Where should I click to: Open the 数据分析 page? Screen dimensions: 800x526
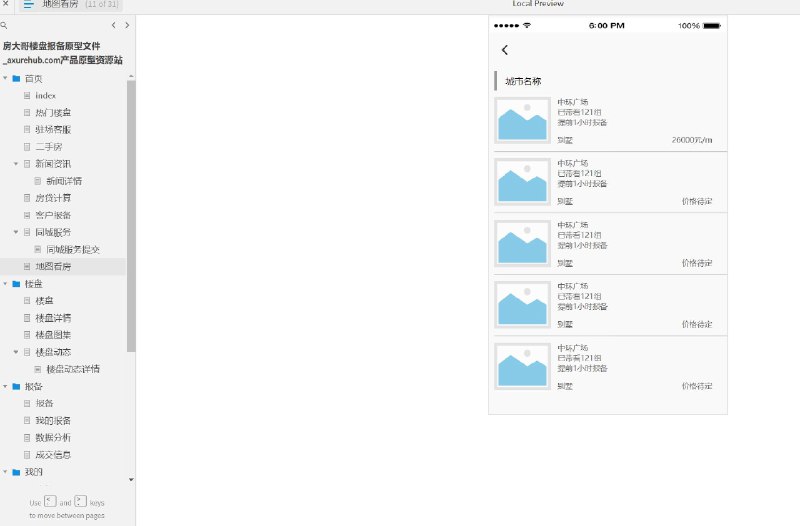click(53, 438)
